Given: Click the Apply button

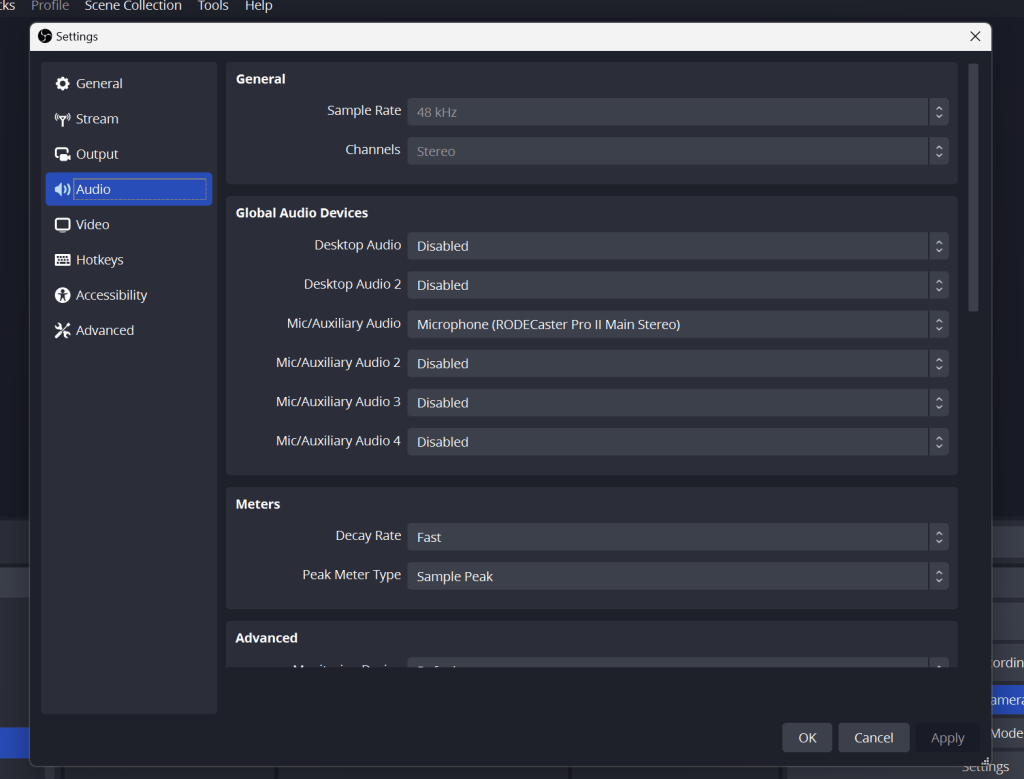Looking at the screenshot, I should point(948,738).
